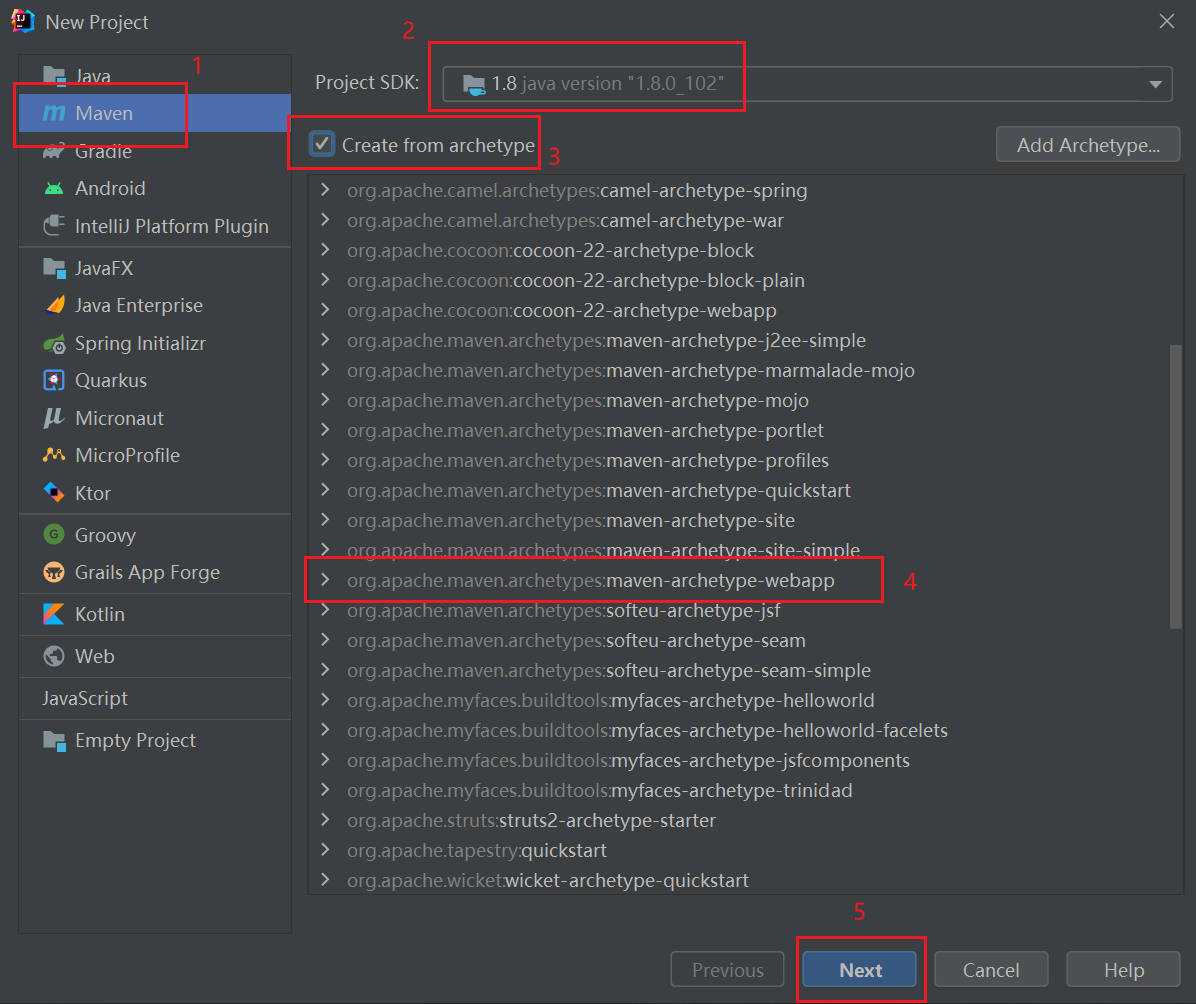Expand the maven-archetype-quickstart node

[x=326, y=490]
